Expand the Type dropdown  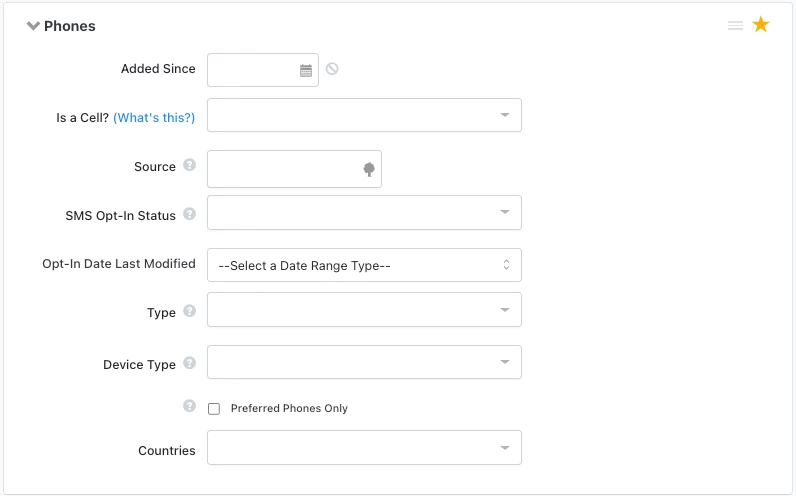(364, 310)
